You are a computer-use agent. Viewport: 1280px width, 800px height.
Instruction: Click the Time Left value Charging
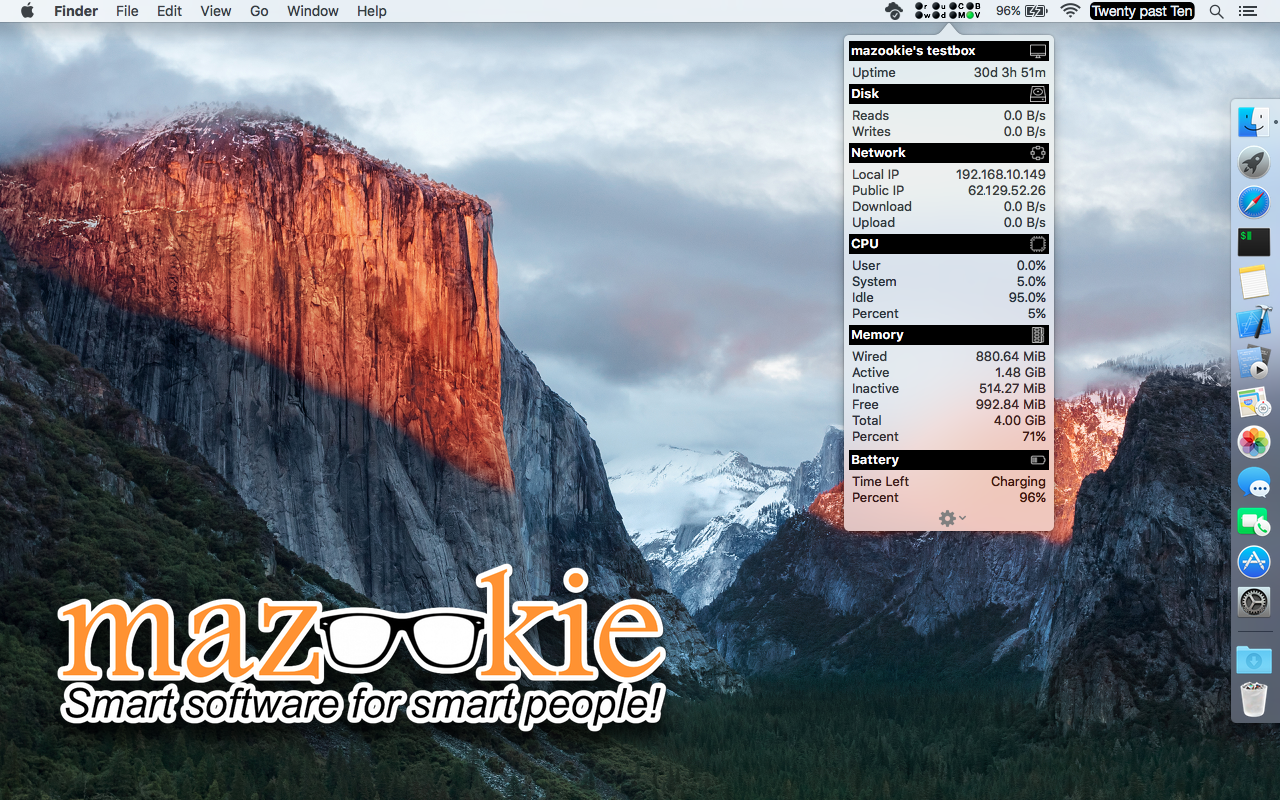click(1018, 482)
